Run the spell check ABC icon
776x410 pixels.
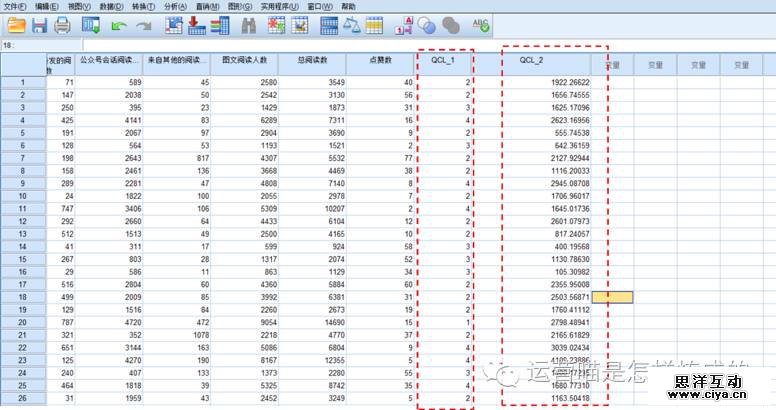coord(480,25)
